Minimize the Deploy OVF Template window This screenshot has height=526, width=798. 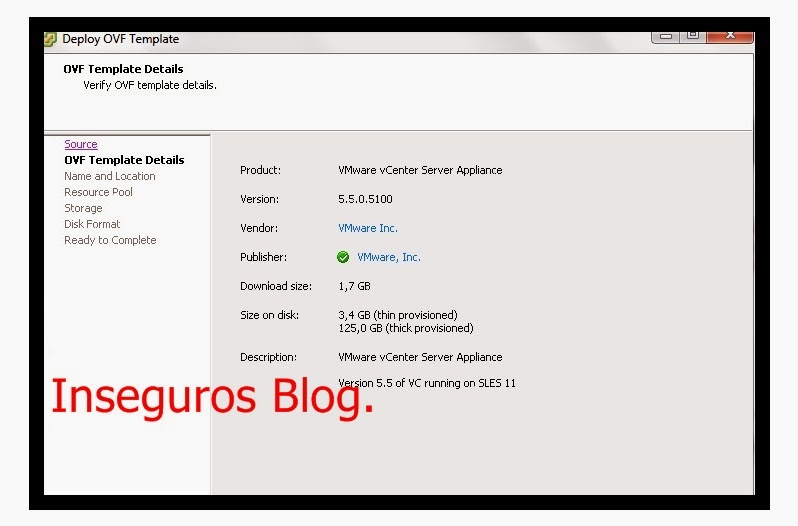click(x=666, y=36)
